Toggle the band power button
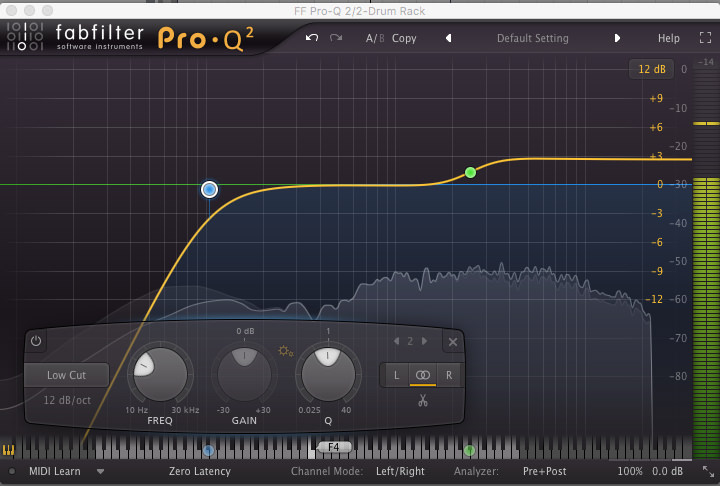Viewport: 720px width, 486px height. tap(36, 341)
